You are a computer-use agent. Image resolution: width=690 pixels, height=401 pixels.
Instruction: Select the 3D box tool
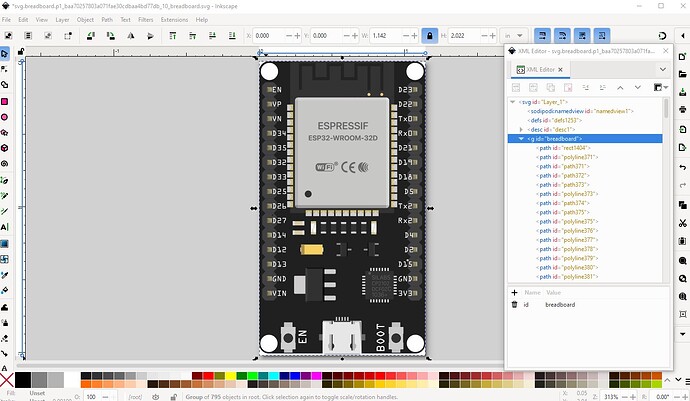pyautogui.click(x=4, y=148)
